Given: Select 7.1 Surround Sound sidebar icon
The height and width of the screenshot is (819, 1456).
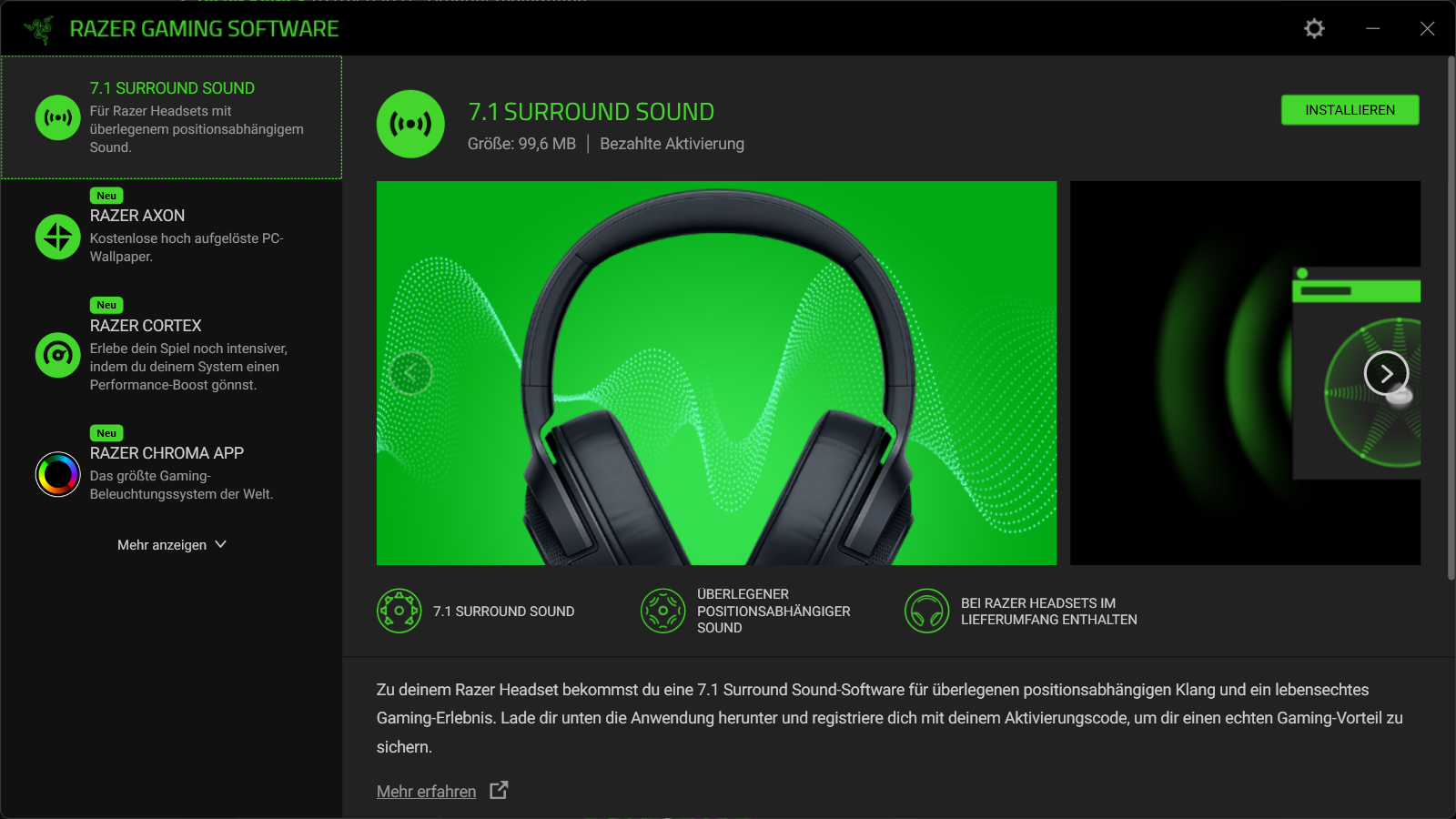Looking at the screenshot, I should [x=58, y=117].
